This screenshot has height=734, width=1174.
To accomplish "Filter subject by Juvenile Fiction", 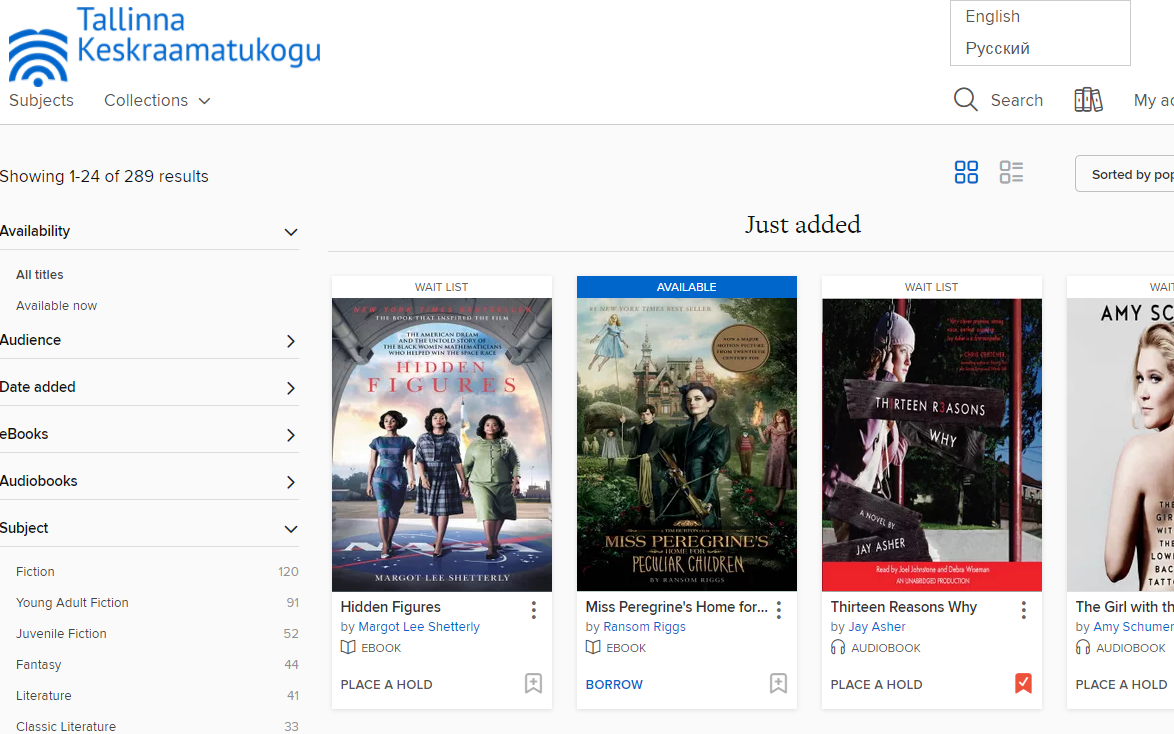I will point(61,634).
